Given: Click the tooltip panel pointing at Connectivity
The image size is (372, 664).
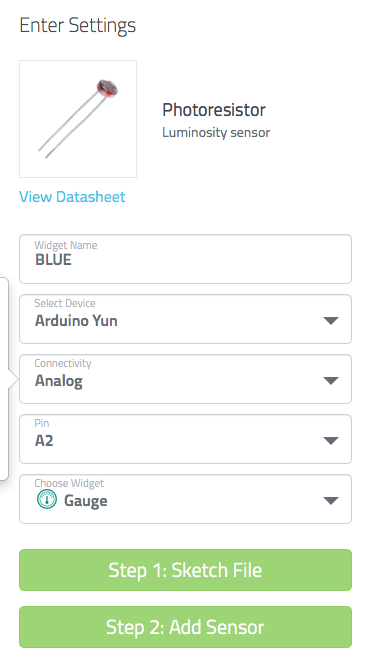Looking at the screenshot, I should (5, 379).
